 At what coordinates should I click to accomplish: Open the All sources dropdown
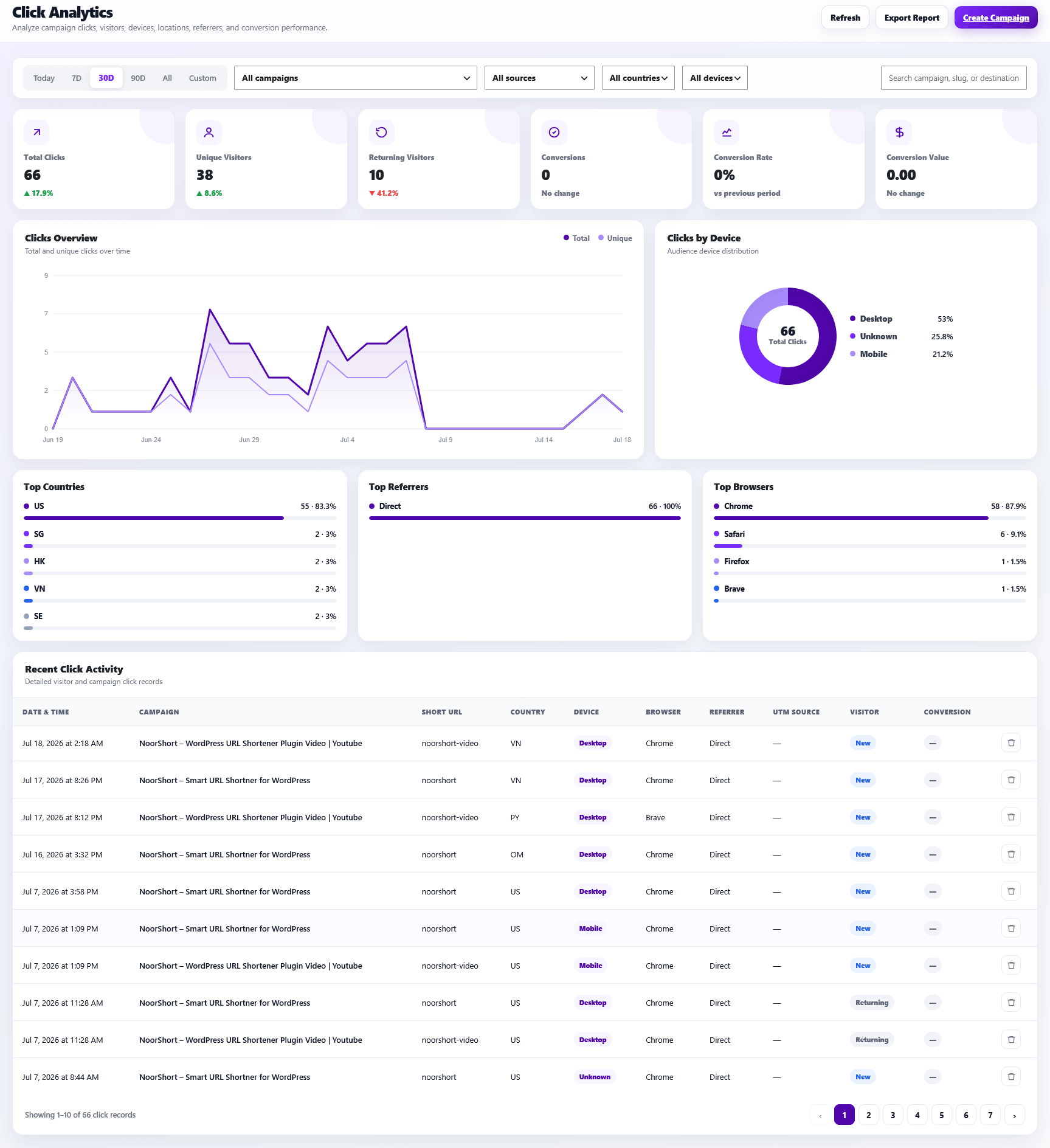pos(539,78)
